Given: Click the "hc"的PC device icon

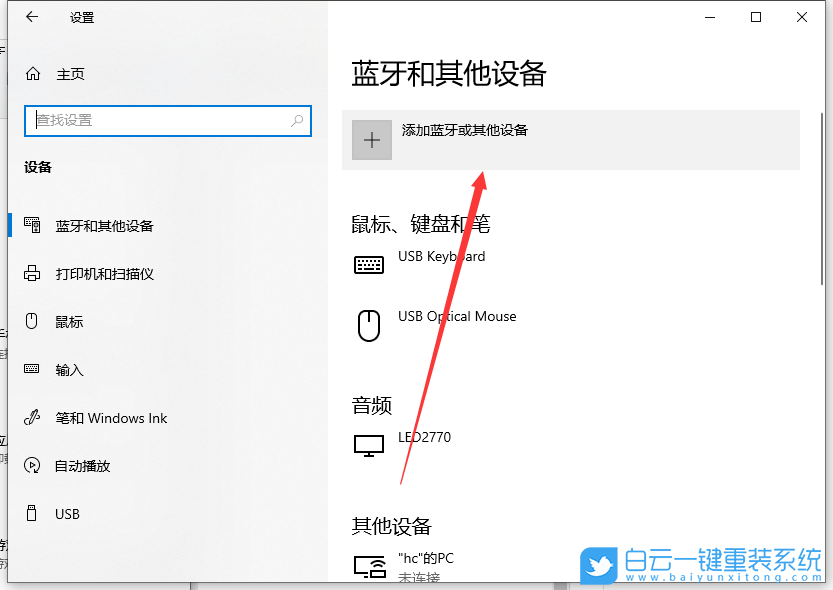Looking at the screenshot, I should [x=369, y=563].
